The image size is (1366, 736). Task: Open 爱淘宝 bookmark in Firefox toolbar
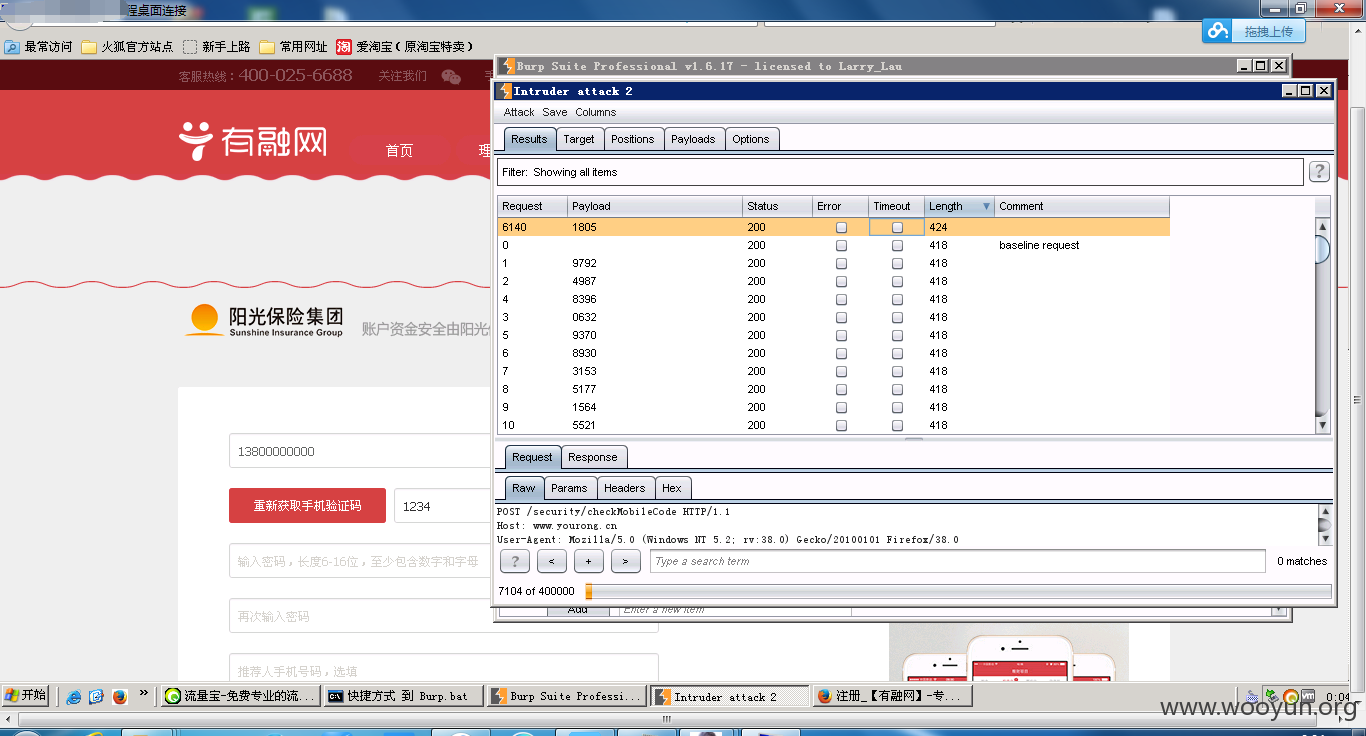[404, 47]
